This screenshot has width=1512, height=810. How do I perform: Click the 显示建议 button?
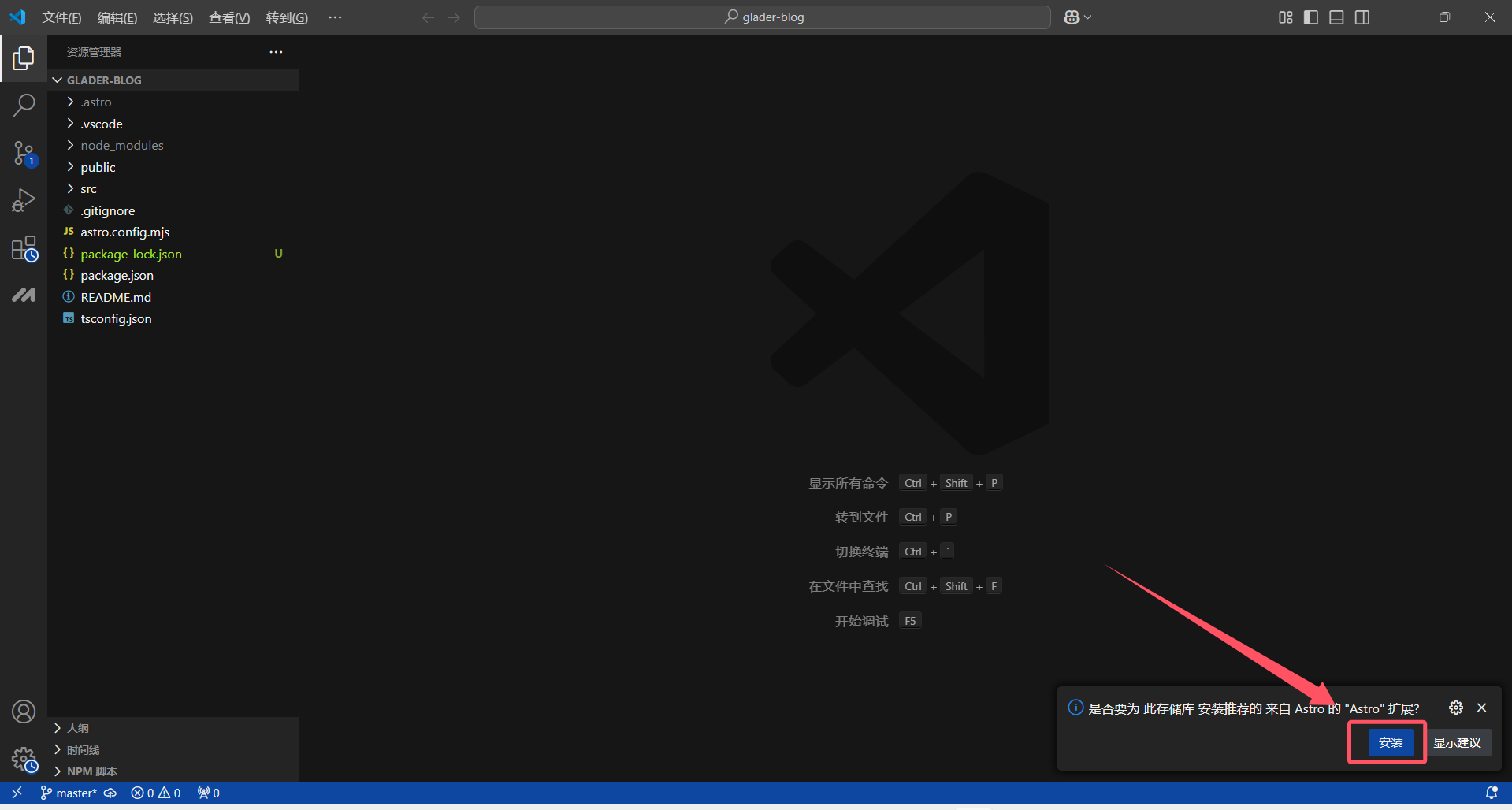(x=1457, y=742)
